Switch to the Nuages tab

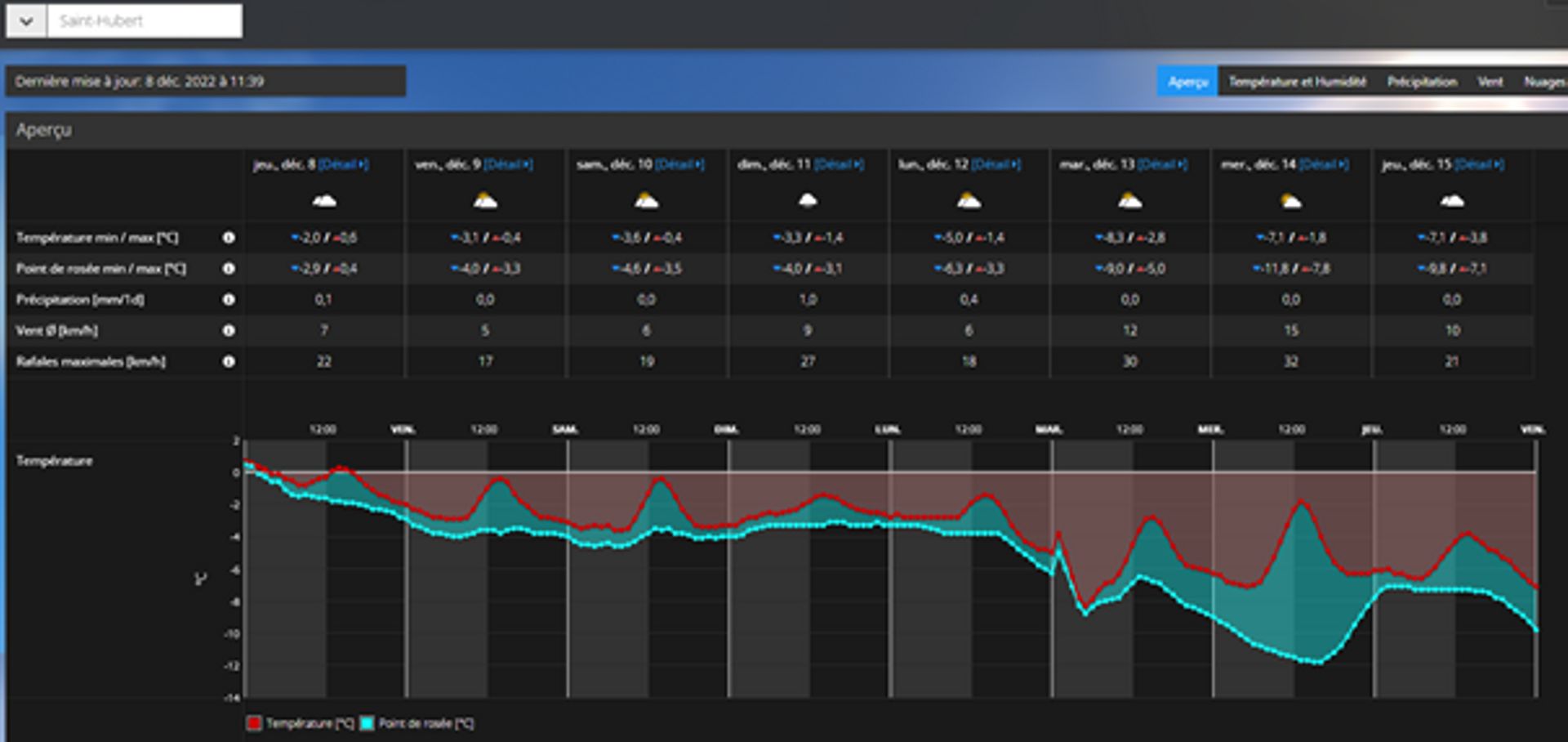1544,81
